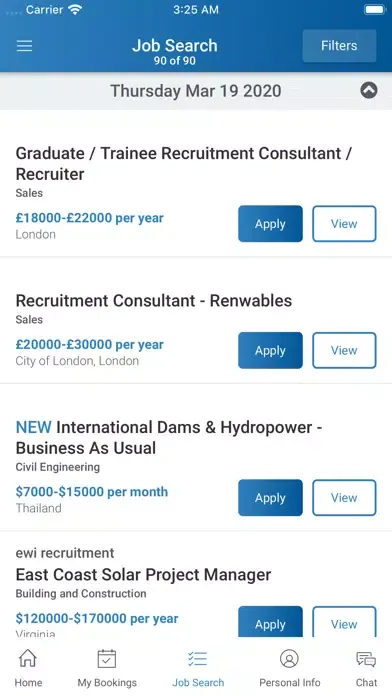Image resolution: width=392 pixels, height=696 pixels.
Task: View International Dams & Hydropower listing
Action: [x=344, y=498]
